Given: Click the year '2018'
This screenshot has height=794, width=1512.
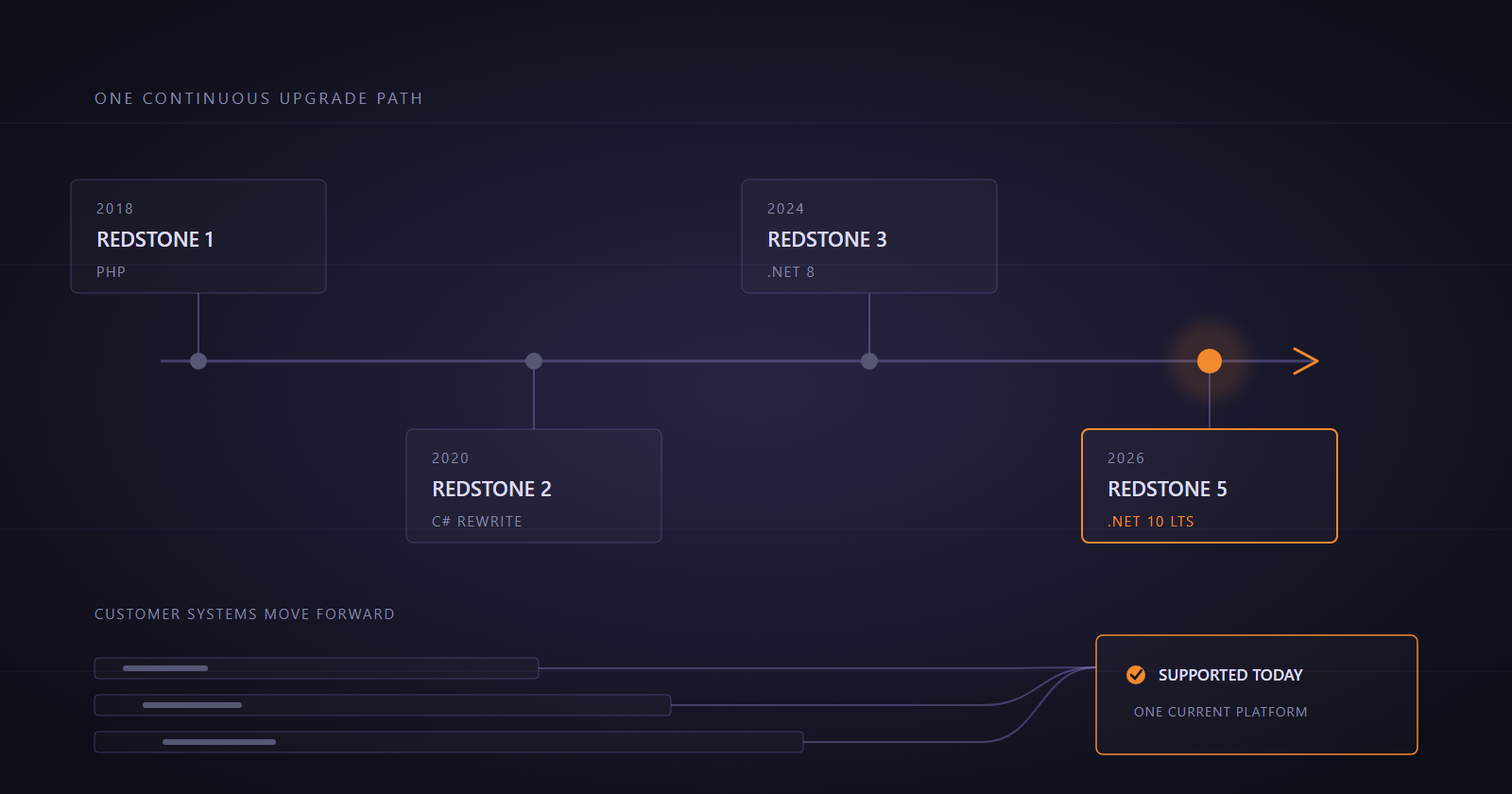Looking at the screenshot, I should point(115,209).
